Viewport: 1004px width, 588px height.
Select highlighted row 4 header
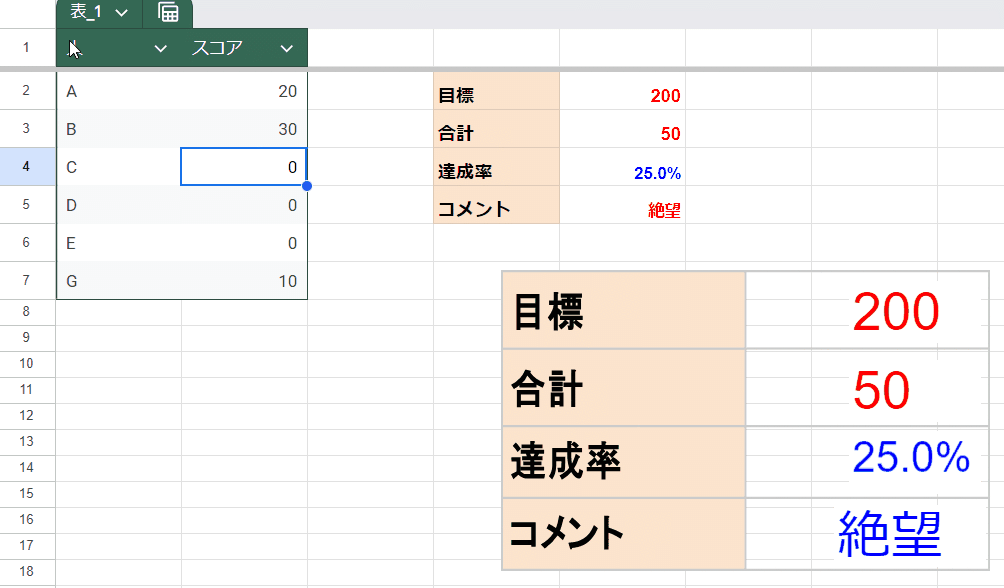26,167
